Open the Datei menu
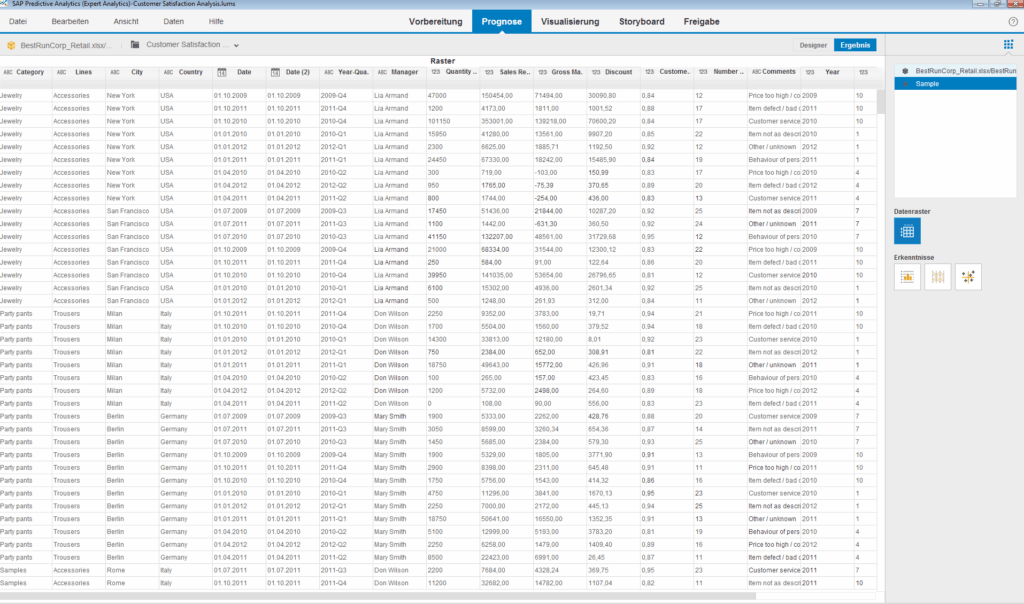 pyautogui.click(x=18, y=21)
